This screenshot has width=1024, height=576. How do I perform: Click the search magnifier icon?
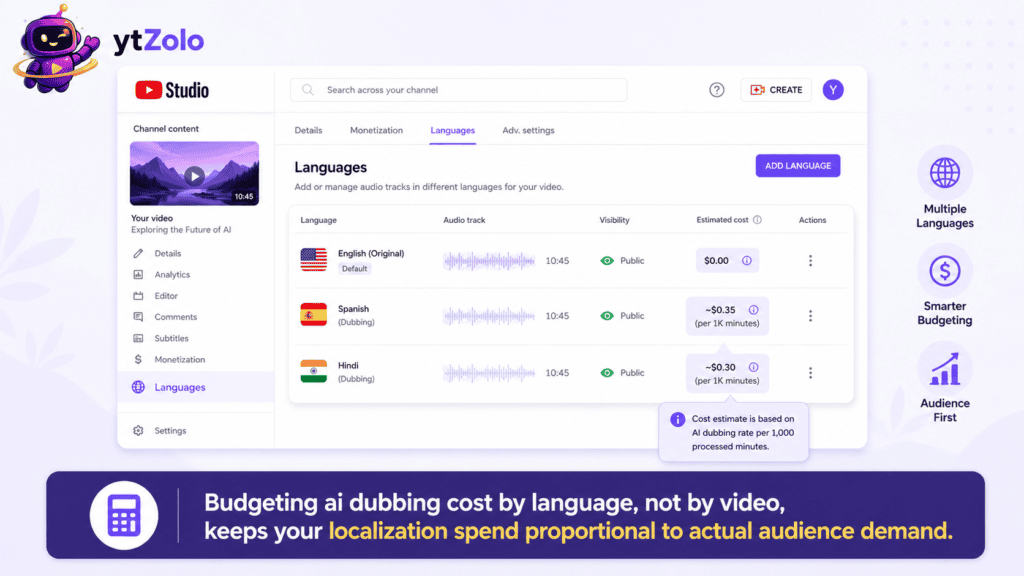coord(308,90)
